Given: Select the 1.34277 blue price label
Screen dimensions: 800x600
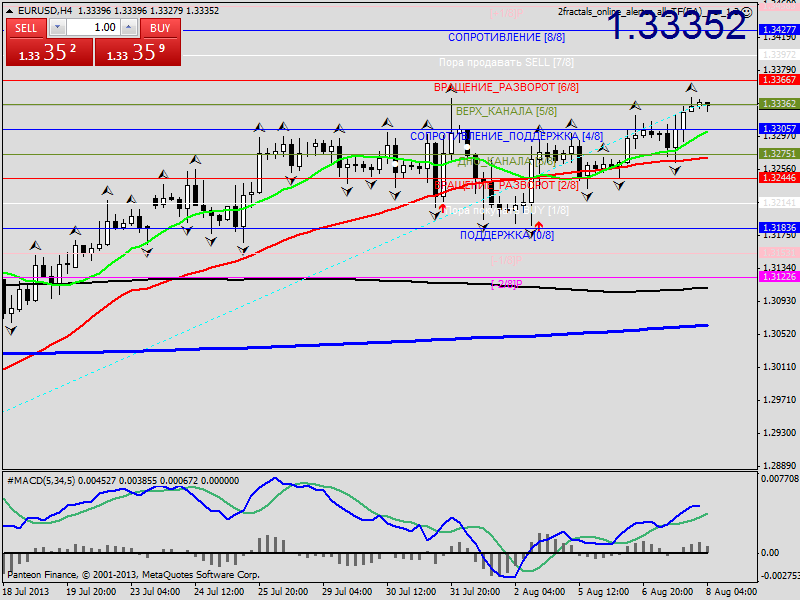Looking at the screenshot, I should (778, 30).
